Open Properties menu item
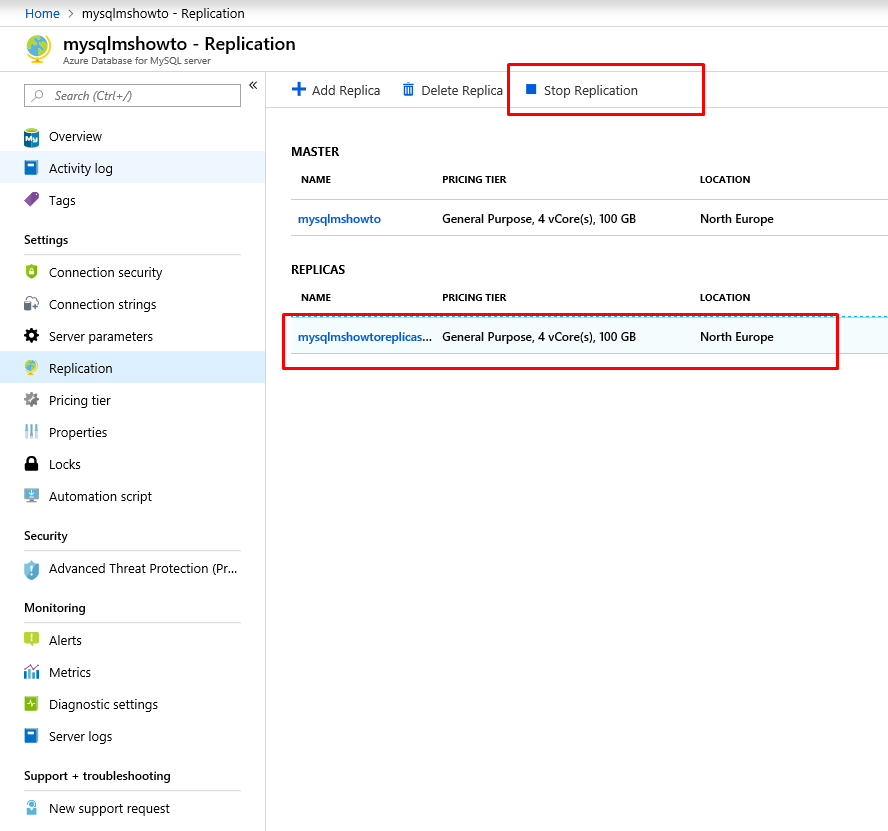The width and height of the screenshot is (888, 831). pos(133,432)
